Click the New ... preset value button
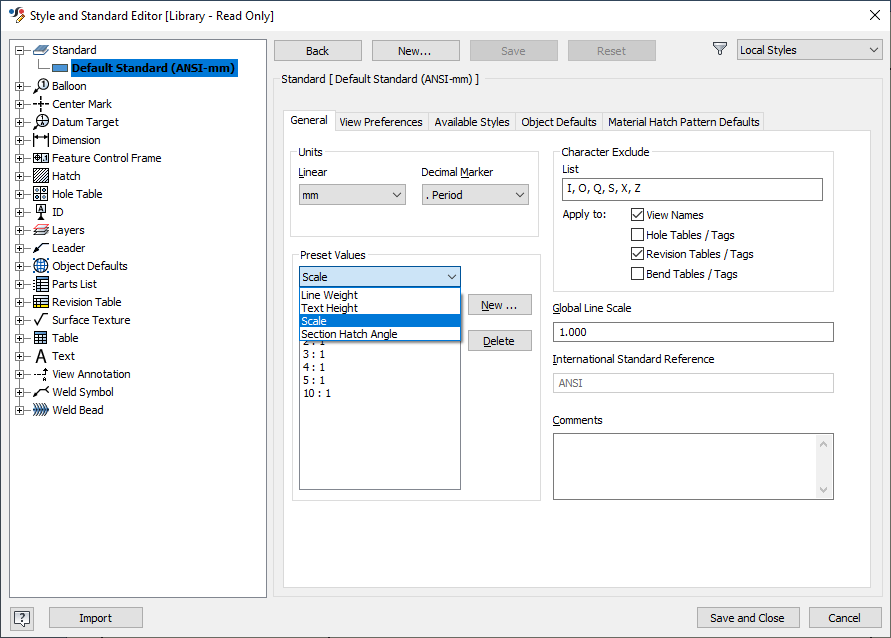891x638 pixels. (499, 305)
